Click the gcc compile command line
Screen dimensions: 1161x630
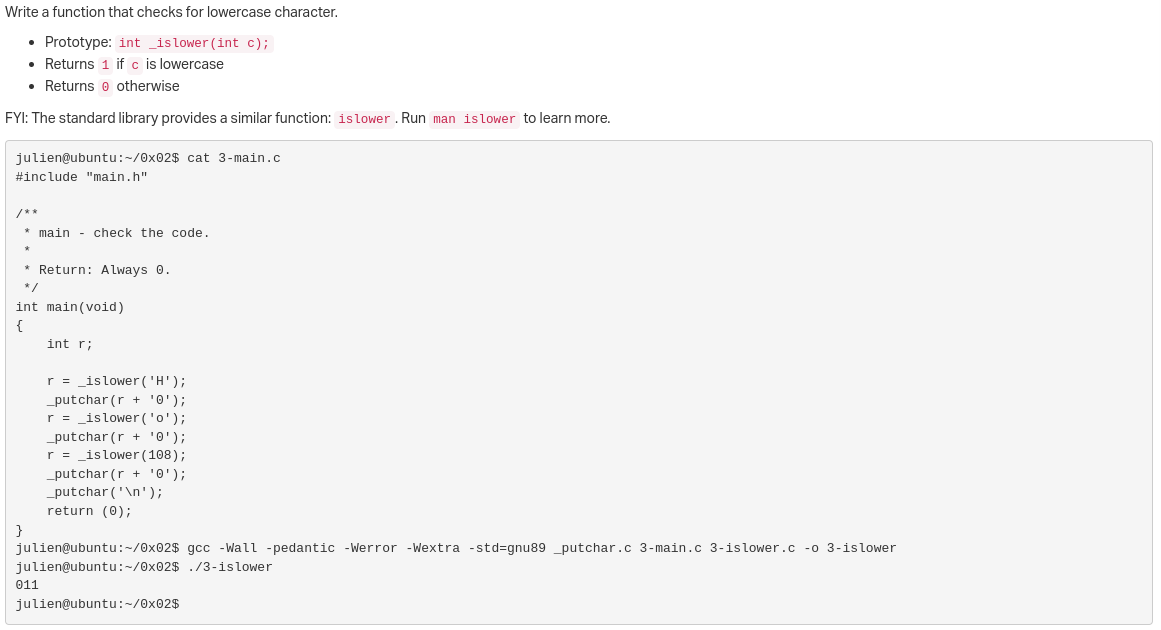pos(456,549)
